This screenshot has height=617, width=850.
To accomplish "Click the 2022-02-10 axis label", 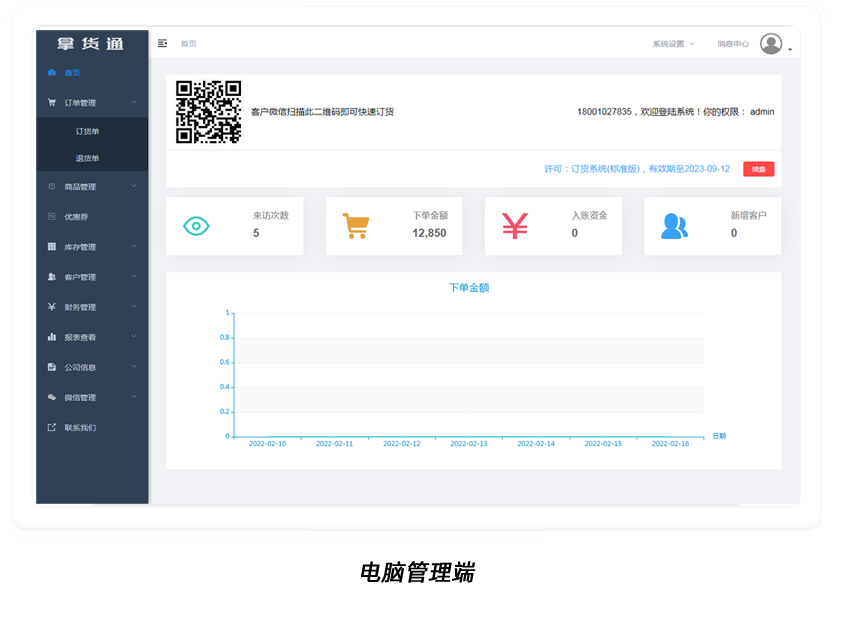I will pyautogui.click(x=267, y=444).
